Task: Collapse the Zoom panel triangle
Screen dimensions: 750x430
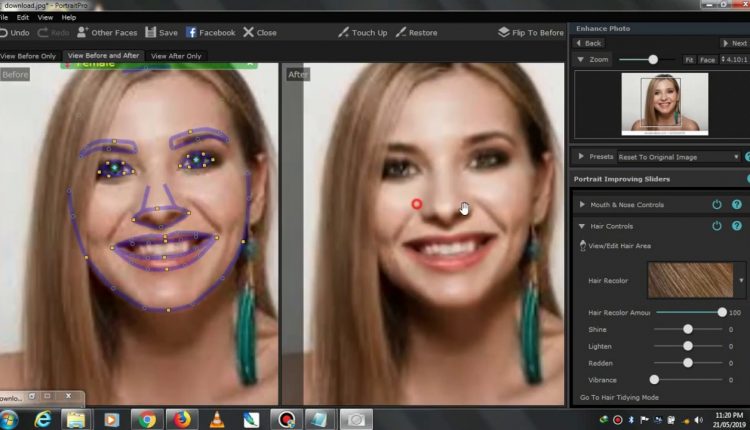Action: point(581,59)
